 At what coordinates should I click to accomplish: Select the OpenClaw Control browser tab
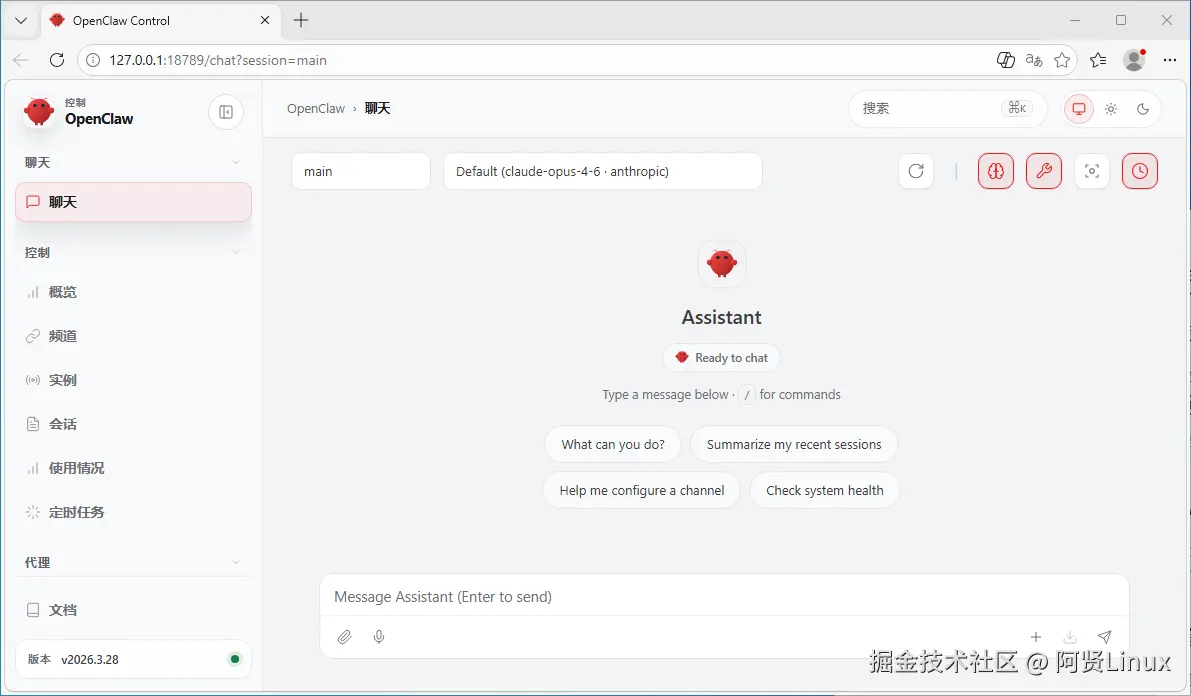160,21
